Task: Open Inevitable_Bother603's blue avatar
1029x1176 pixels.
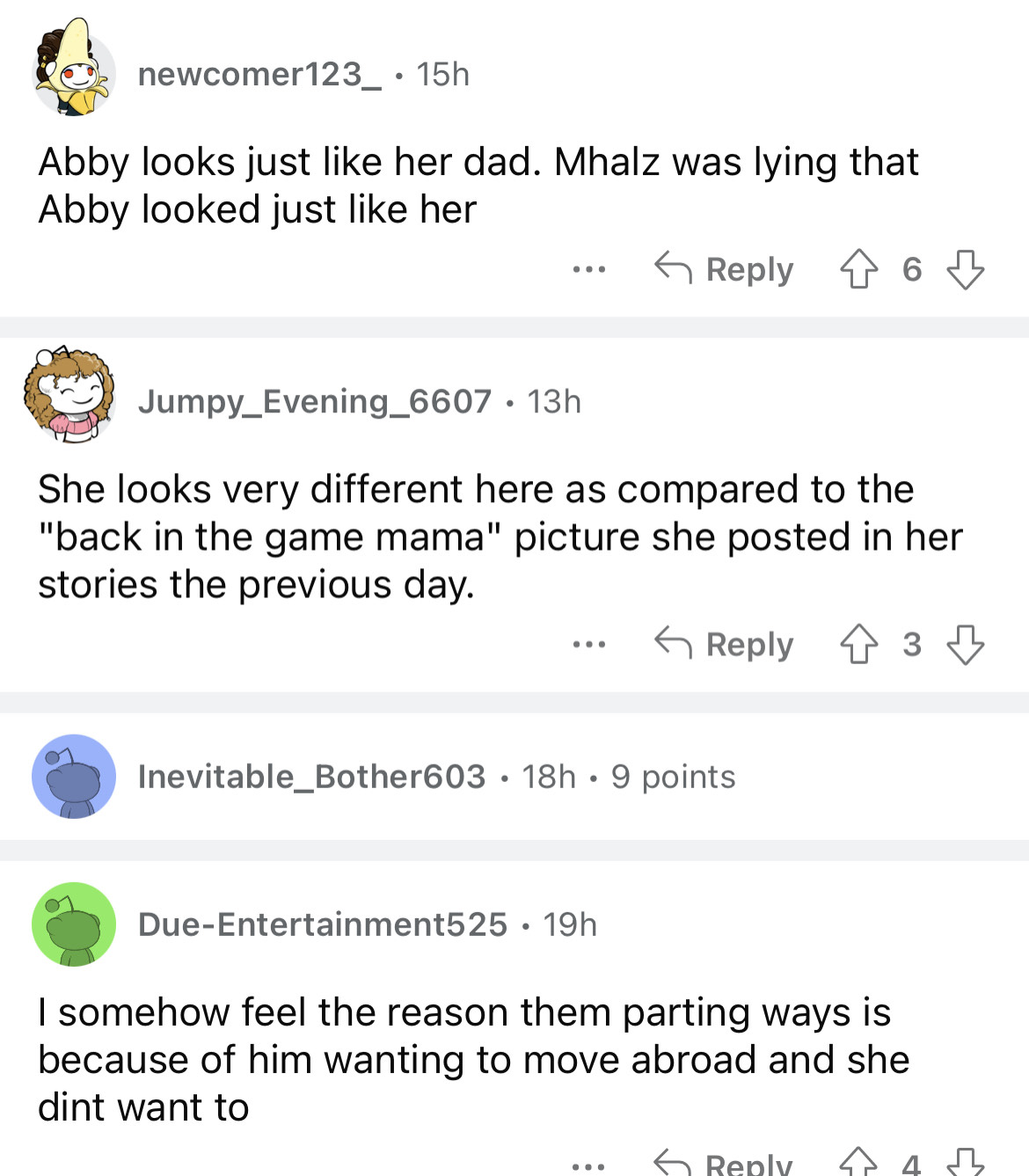Action: 74,776
